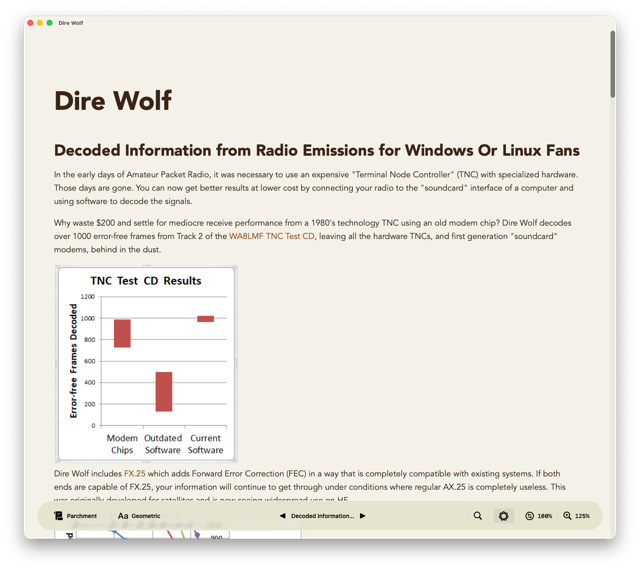Image resolution: width=640 pixels, height=570 pixels.
Task: Go to next section arrow
Action: coord(363,516)
